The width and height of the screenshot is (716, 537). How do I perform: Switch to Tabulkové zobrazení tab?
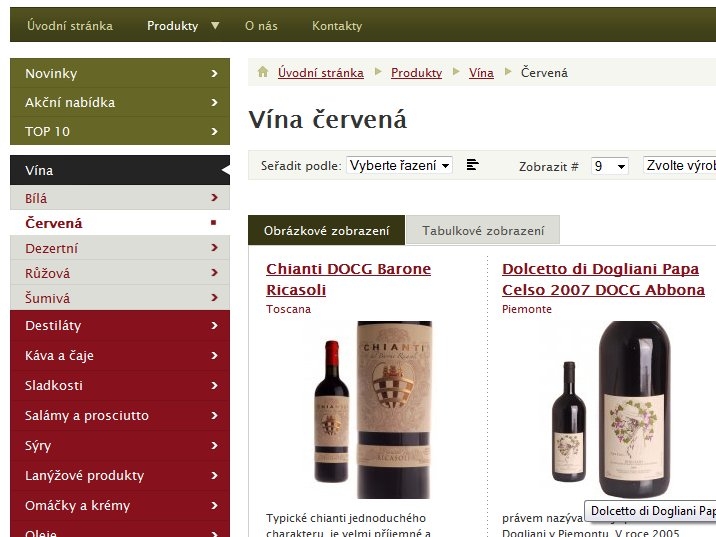point(483,230)
